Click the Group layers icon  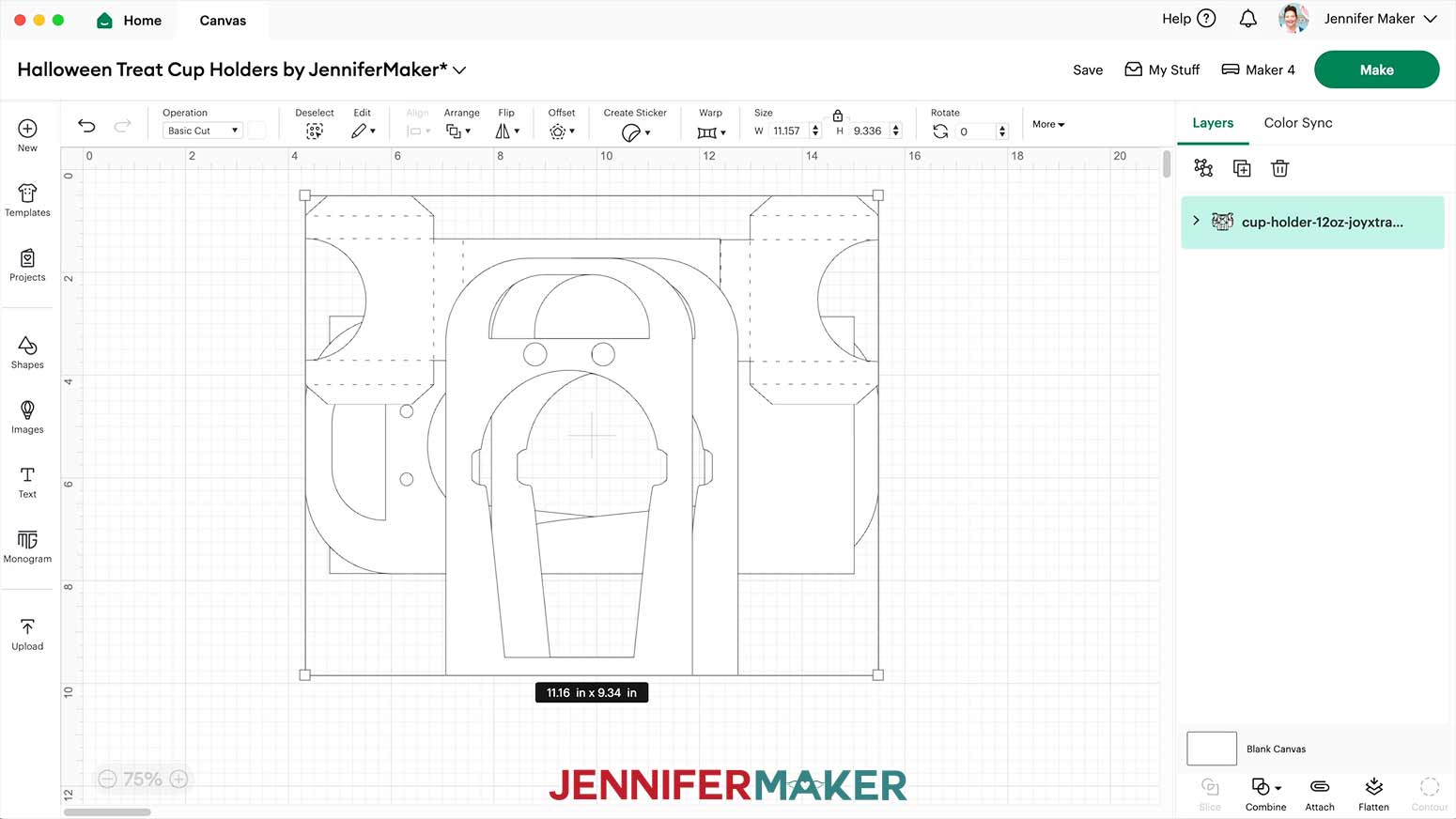tap(1203, 168)
